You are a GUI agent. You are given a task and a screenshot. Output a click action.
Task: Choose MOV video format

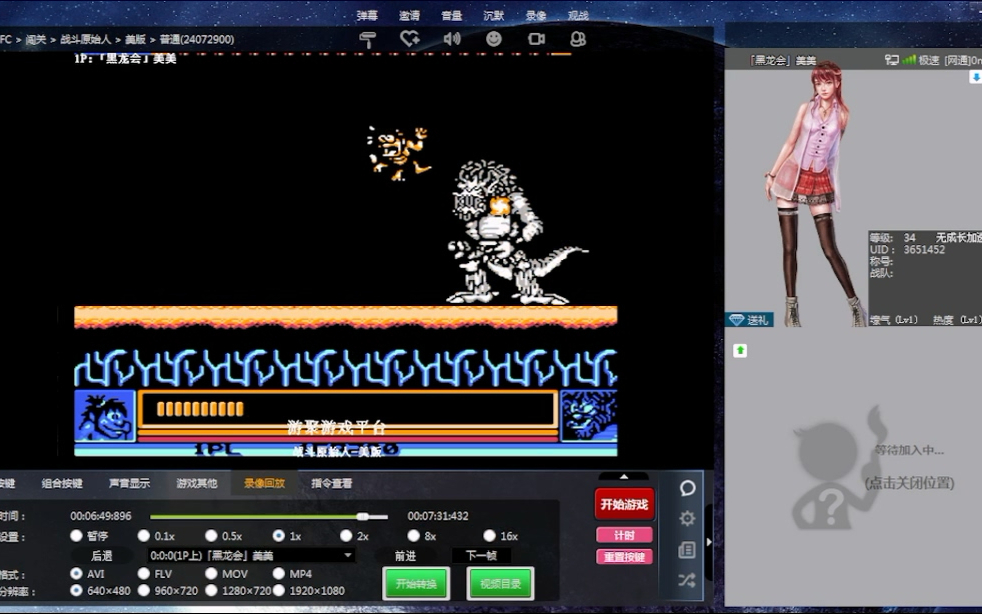[211, 573]
